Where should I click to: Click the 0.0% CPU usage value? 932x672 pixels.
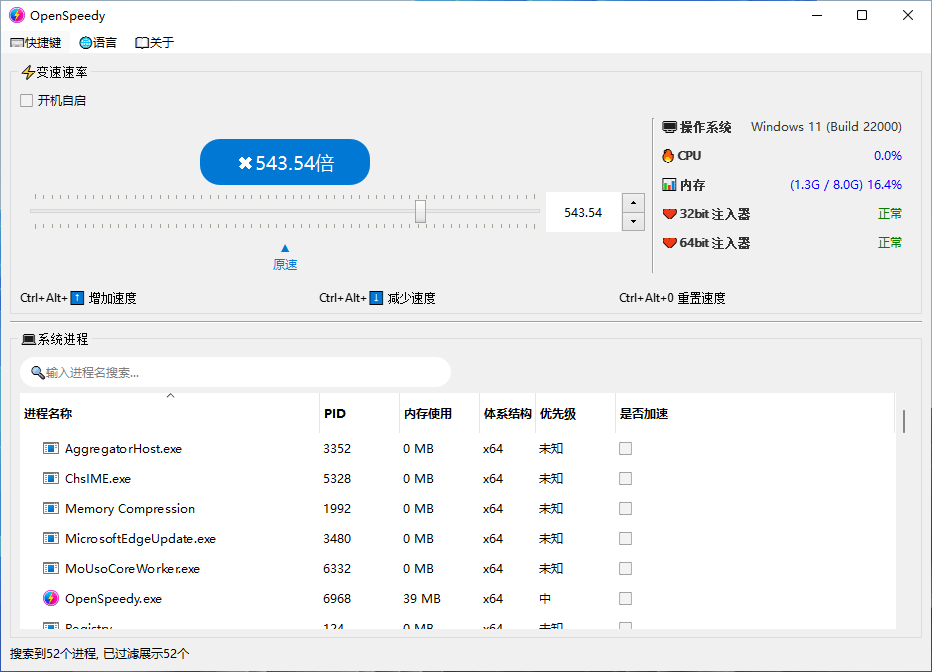(x=887, y=156)
